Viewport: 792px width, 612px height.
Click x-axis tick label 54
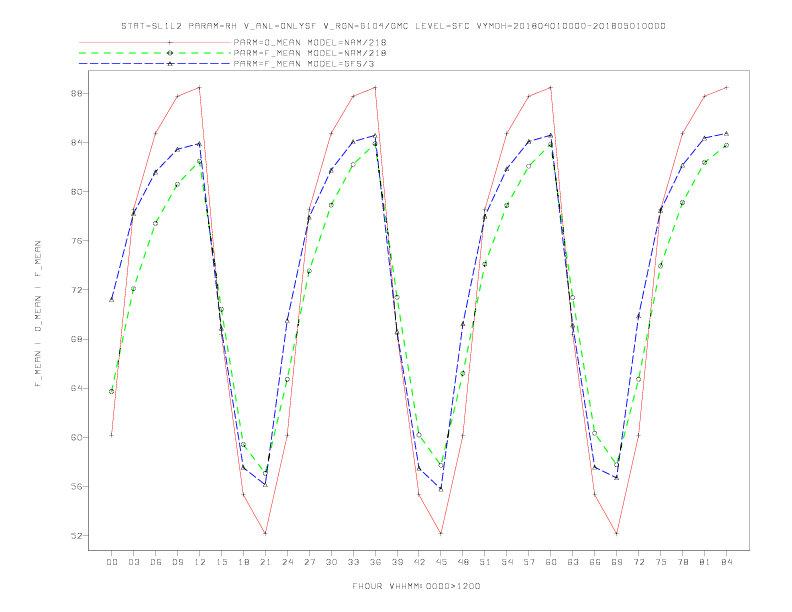point(507,562)
